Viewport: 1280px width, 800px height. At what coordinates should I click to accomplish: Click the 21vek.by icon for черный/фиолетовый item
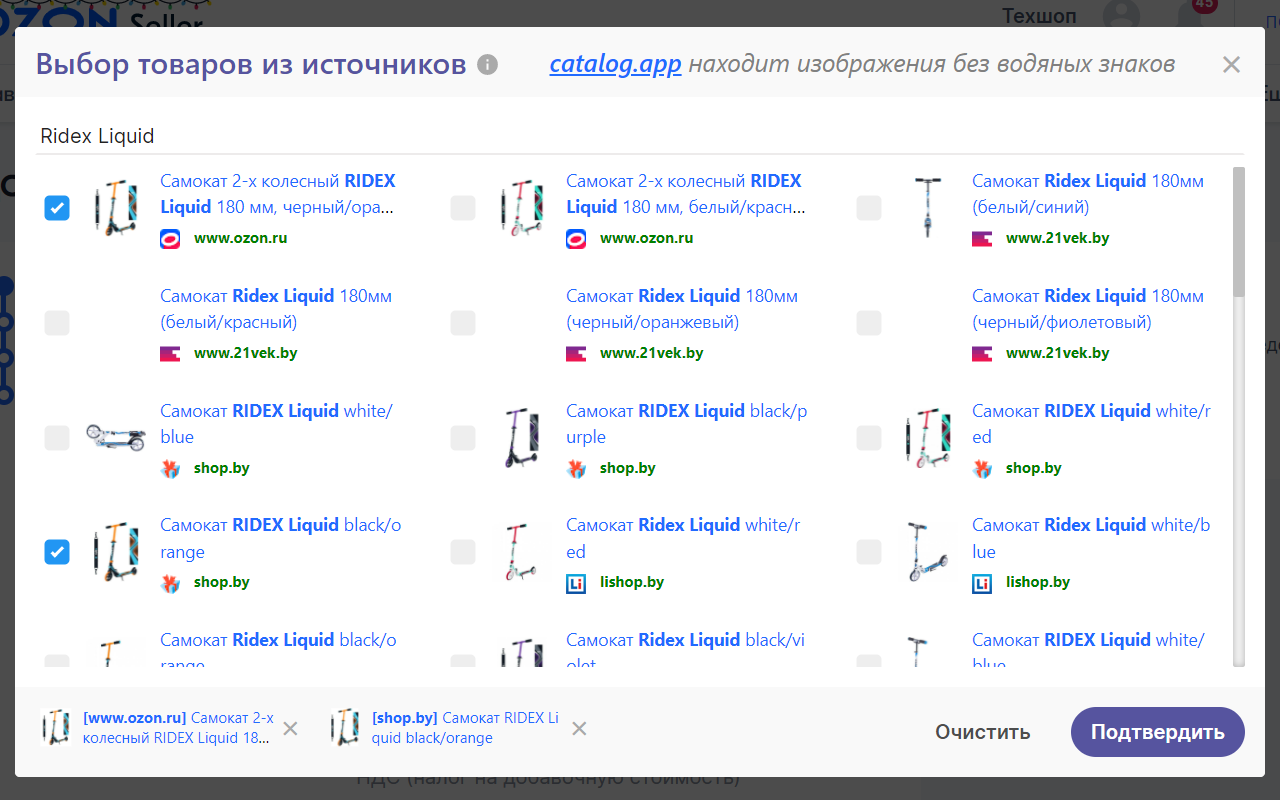tap(981, 353)
